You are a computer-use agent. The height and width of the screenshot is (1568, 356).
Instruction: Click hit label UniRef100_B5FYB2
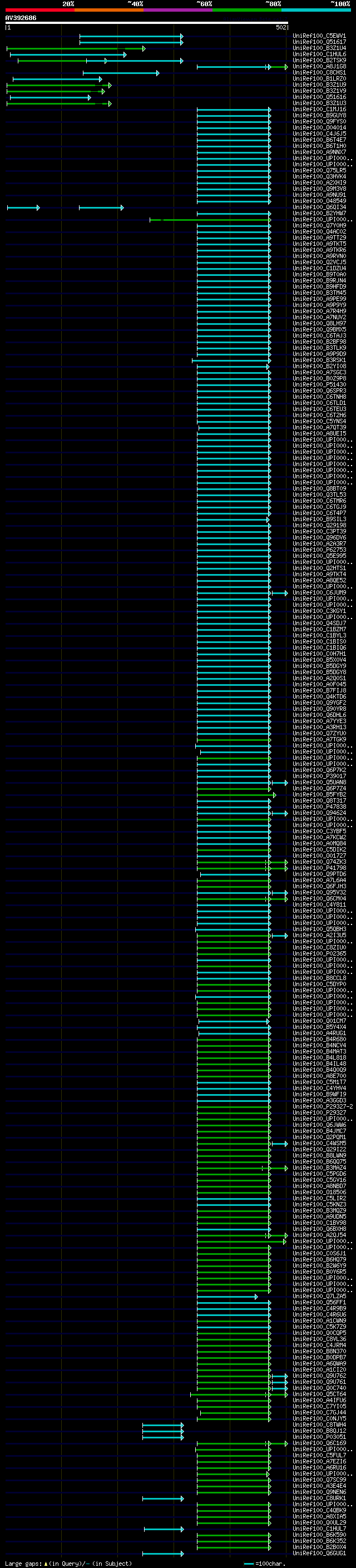click(x=319, y=795)
